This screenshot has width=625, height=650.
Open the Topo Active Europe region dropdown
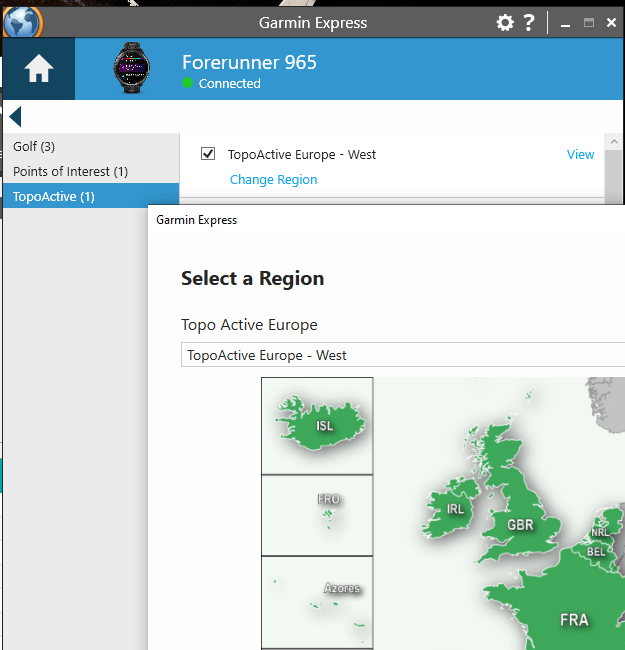click(x=403, y=355)
